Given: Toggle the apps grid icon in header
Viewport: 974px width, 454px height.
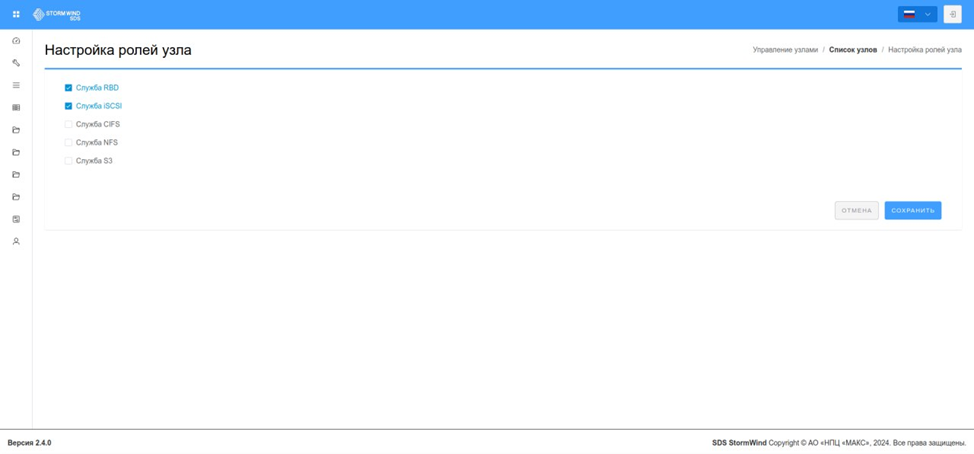Looking at the screenshot, I should [16, 14].
